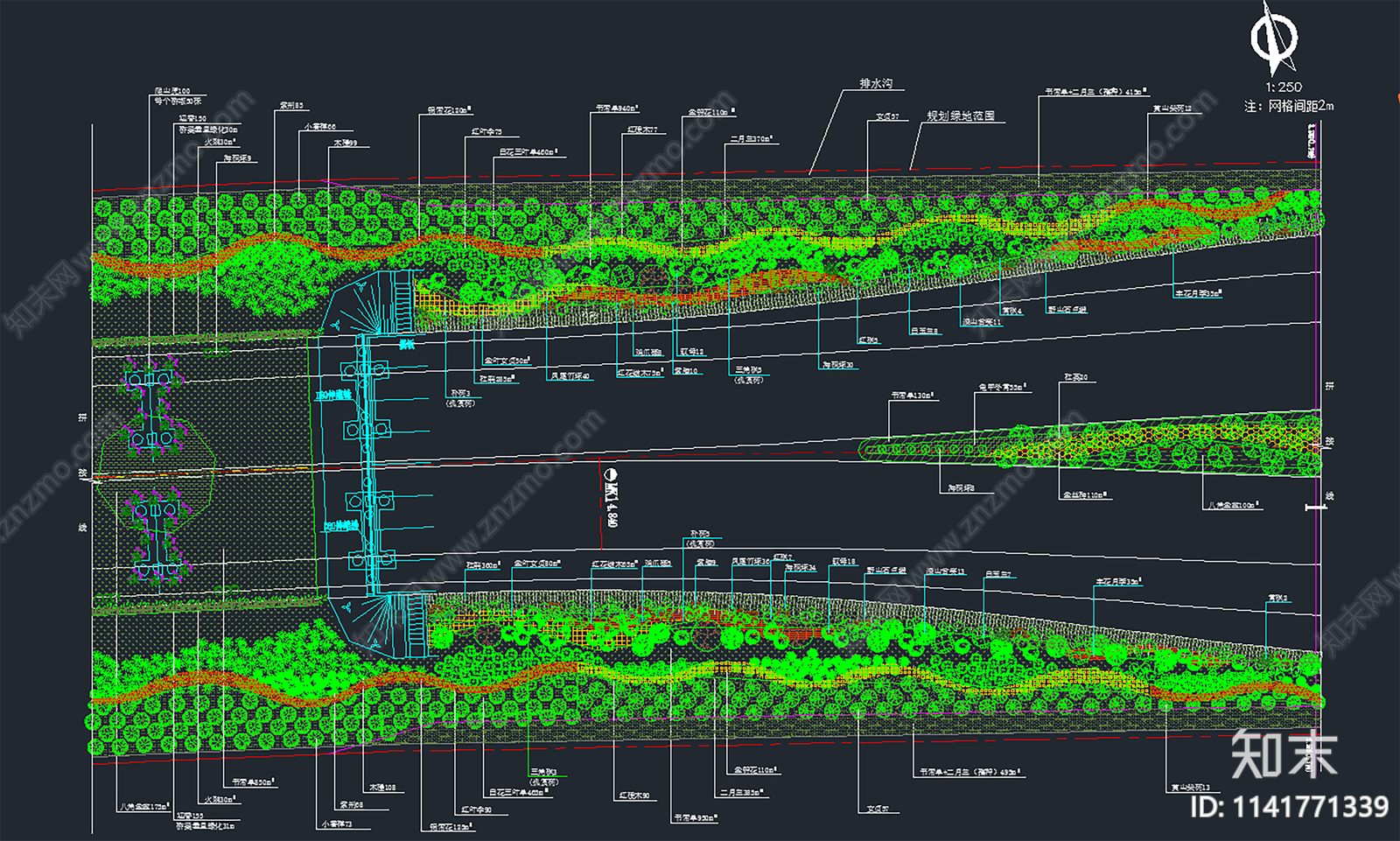Image resolution: width=1400 pixels, height=841 pixels.
Task: Select the '紫荆85' plant label
Action: click(x=291, y=106)
